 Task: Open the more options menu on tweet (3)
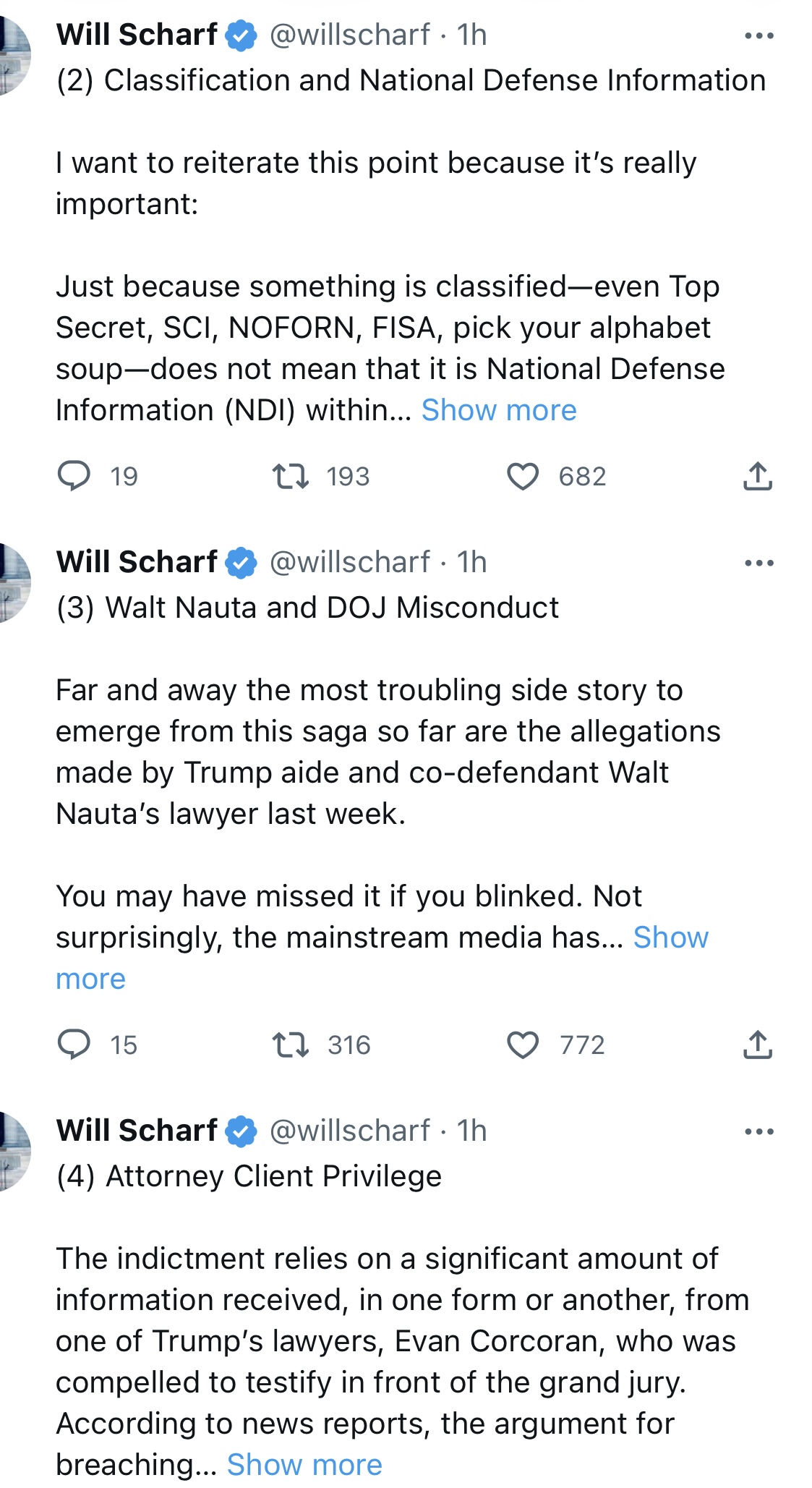point(759,563)
